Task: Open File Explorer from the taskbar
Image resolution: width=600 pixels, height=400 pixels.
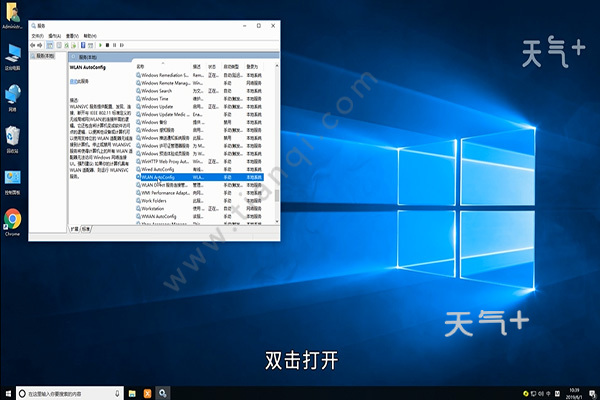Action: click(x=132, y=393)
